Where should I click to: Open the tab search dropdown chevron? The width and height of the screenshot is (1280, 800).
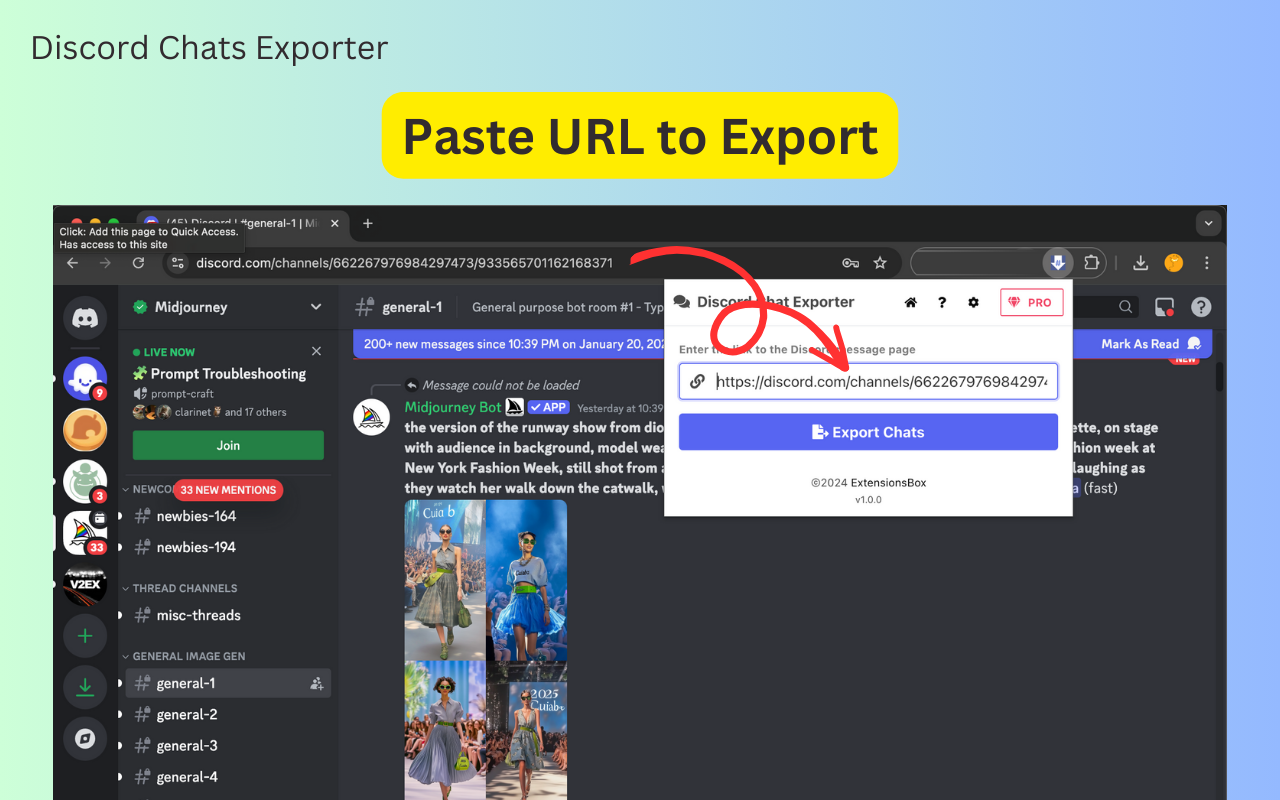tap(1209, 223)
